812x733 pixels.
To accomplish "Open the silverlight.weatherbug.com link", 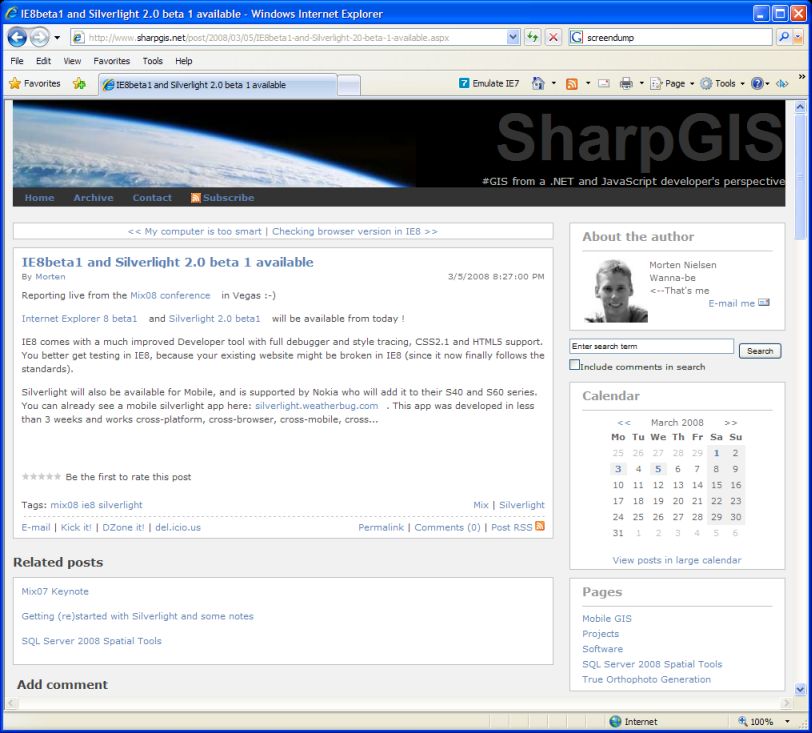I will tap(316, 406).
